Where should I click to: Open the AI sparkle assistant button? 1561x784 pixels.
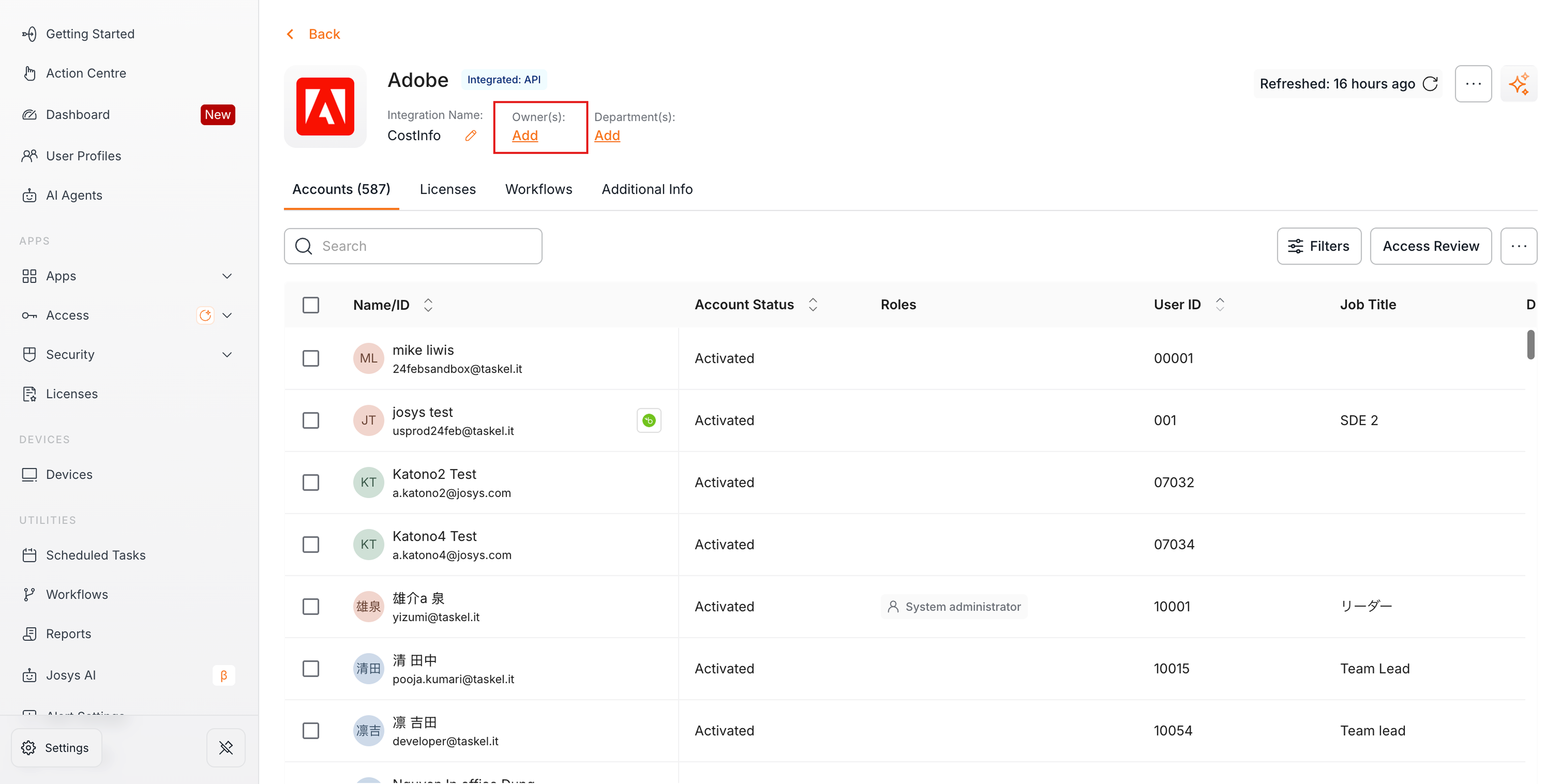(1519, 84)
